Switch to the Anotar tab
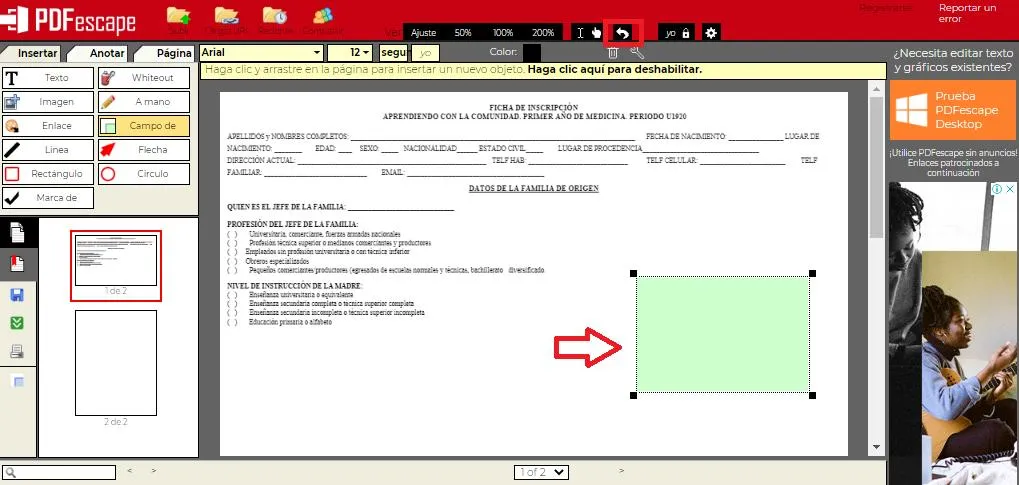 [x=106, y=53]
